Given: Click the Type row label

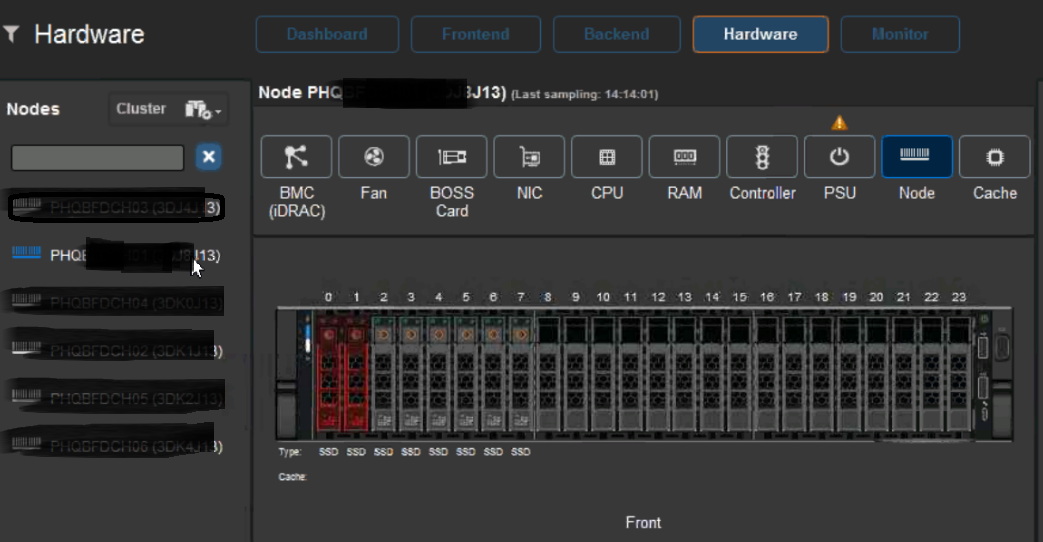Looking at the screenshot, I should point(290,452).
